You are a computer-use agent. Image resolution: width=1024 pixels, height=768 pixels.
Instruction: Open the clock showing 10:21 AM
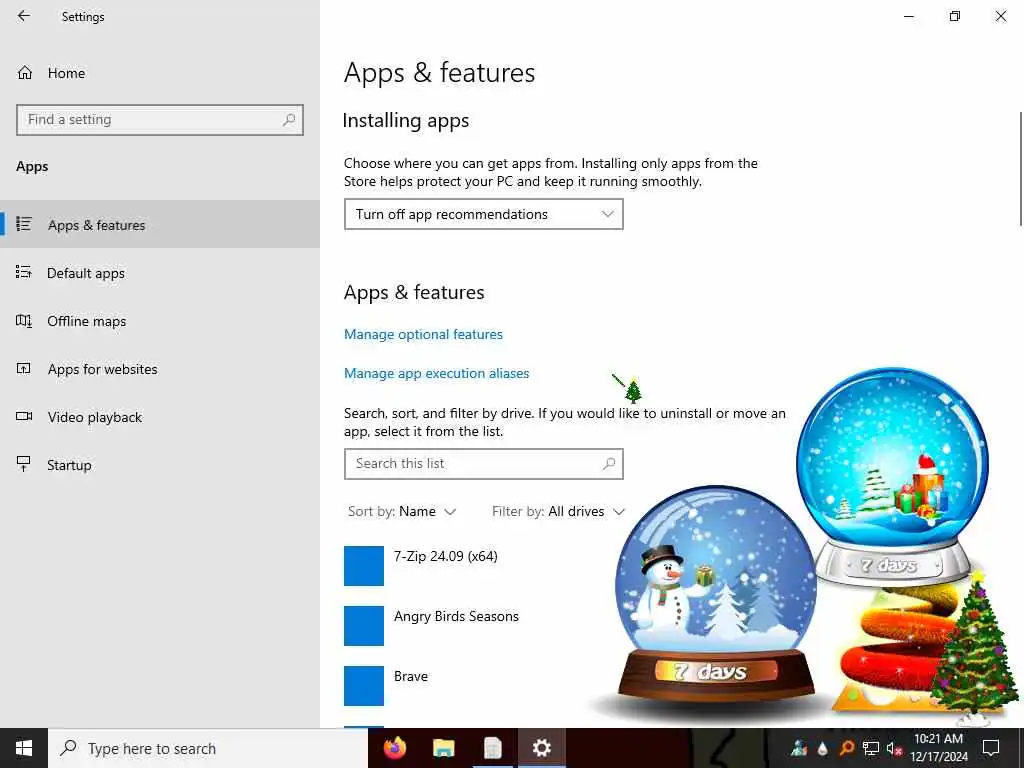point(939,748)
